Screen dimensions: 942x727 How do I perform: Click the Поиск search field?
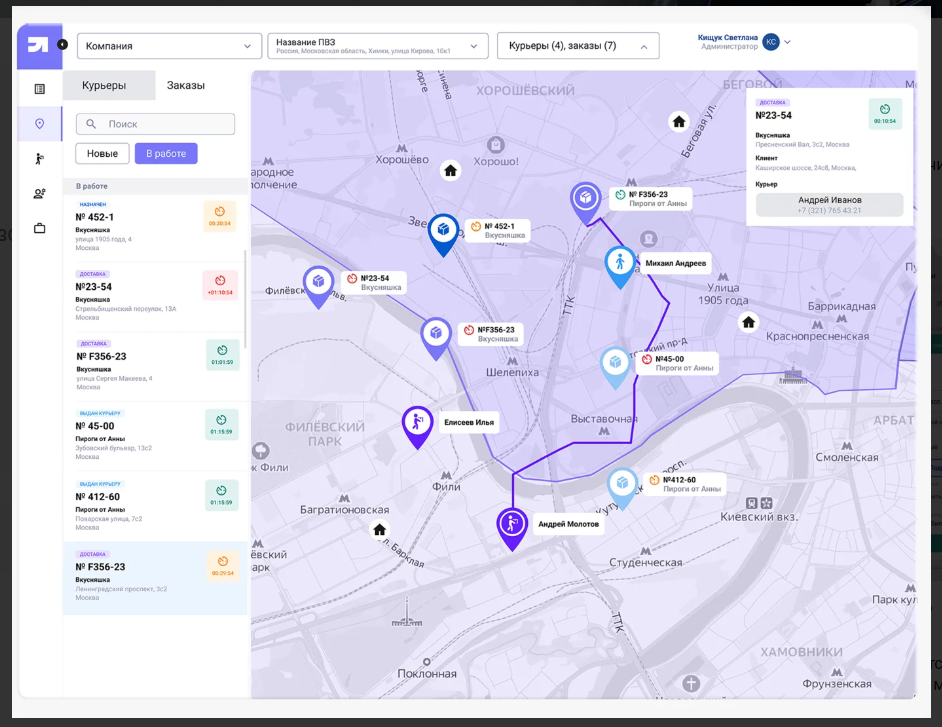155,124
